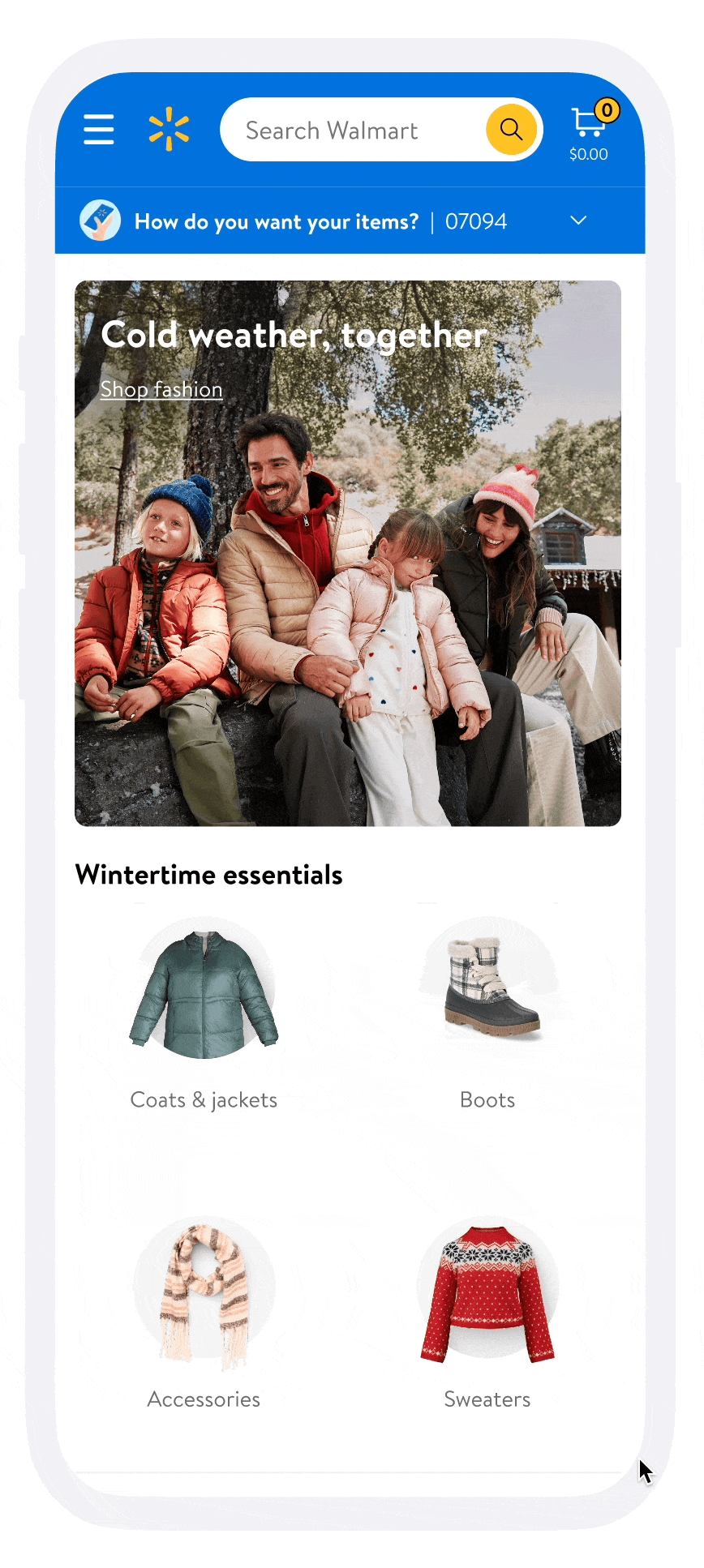Open the hamburger menu
The height and width of the screenshot is (1568, 704).
point(99,130)
